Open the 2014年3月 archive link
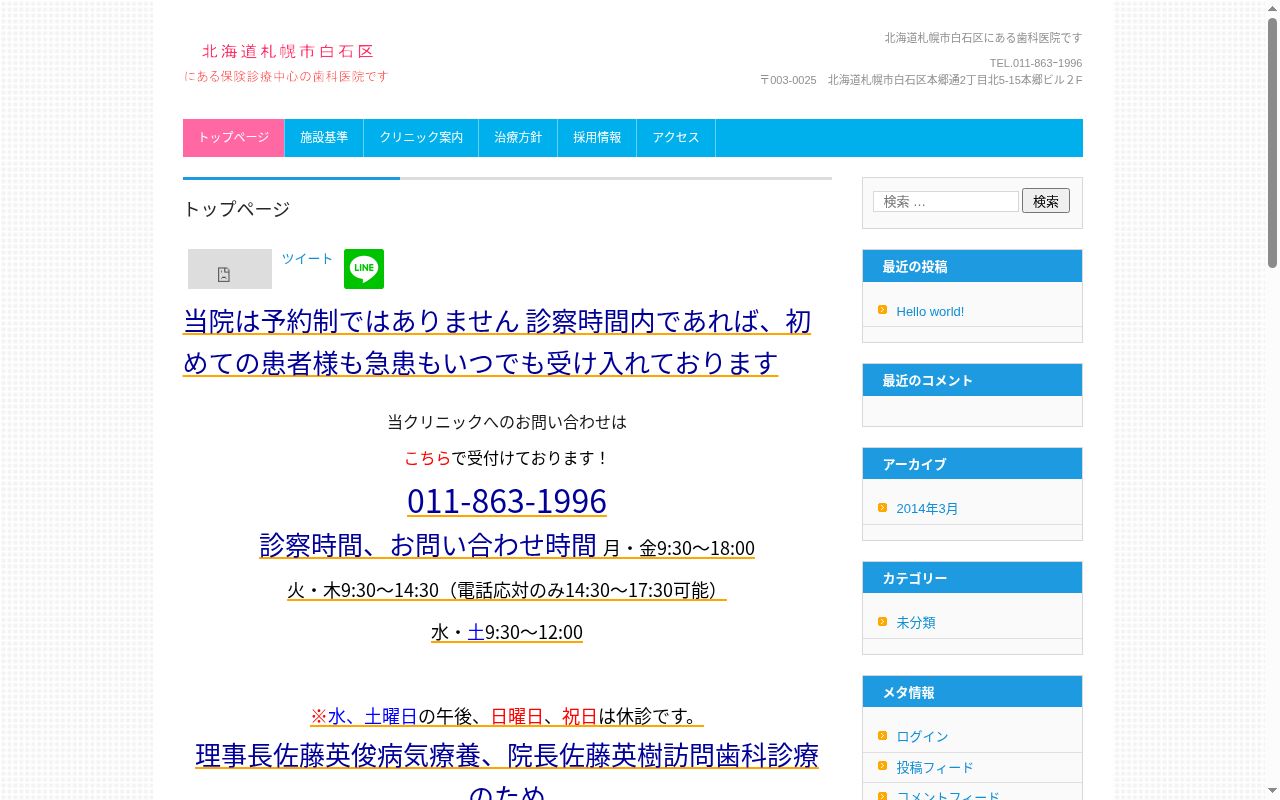This screenshot has width=1280, height=800. click(927, 508)
